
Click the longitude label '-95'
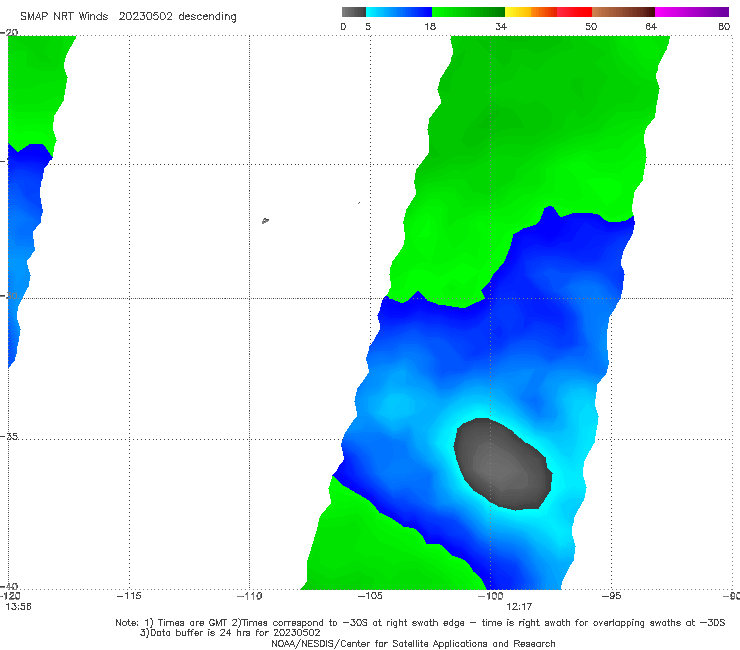611,596
